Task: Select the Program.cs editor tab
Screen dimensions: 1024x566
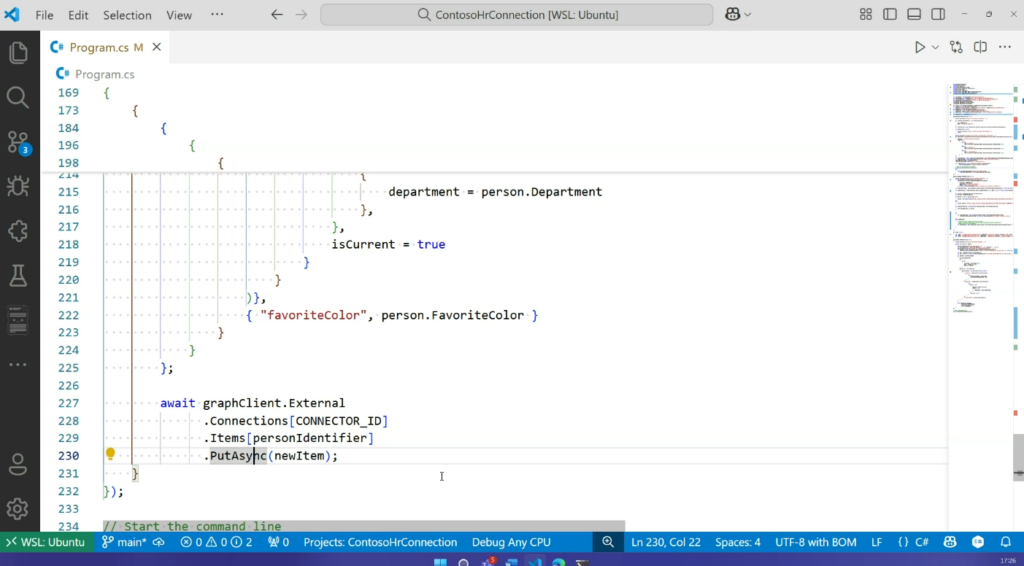Action: point(104,47)
